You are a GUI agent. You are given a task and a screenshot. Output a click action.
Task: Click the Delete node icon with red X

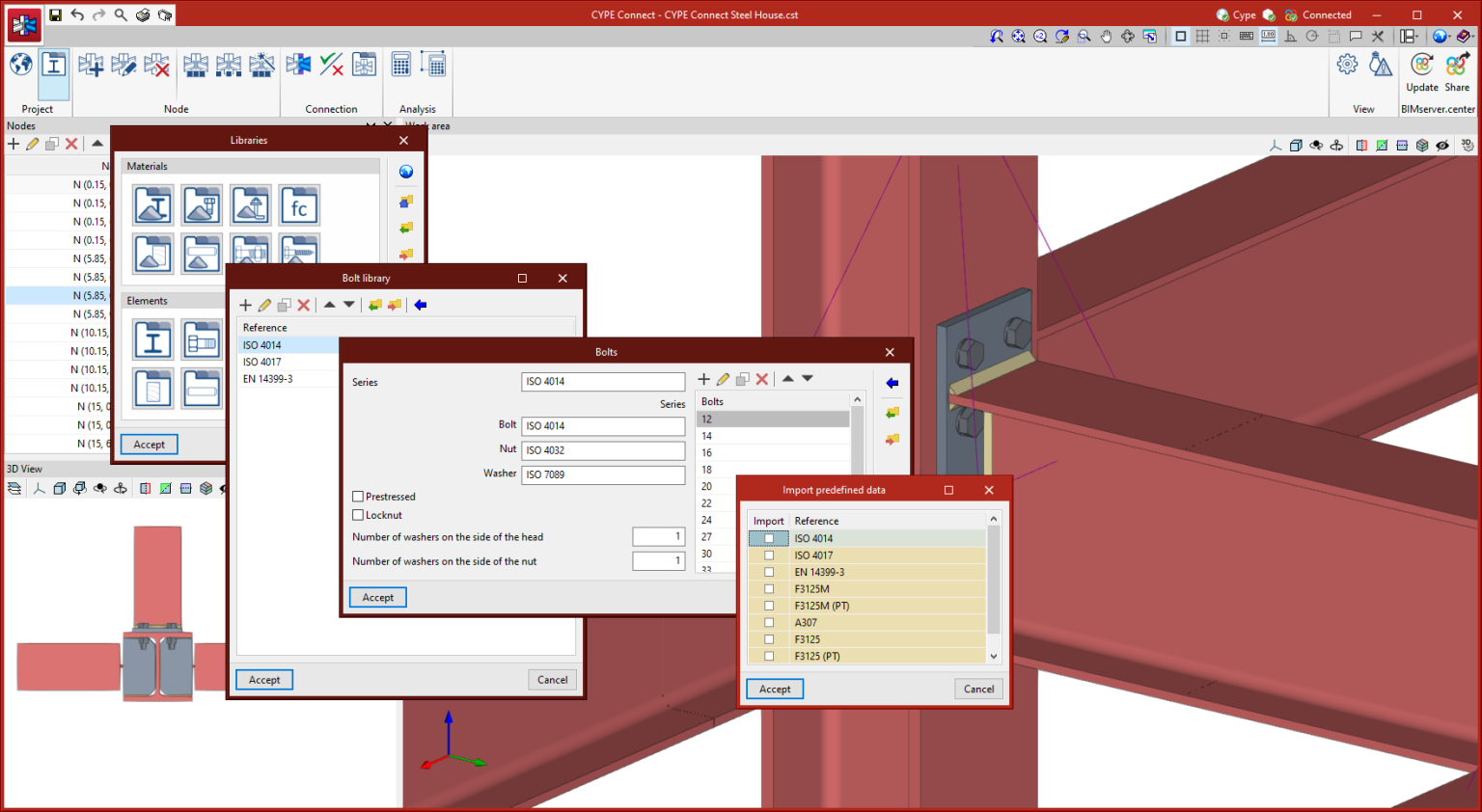156,65
